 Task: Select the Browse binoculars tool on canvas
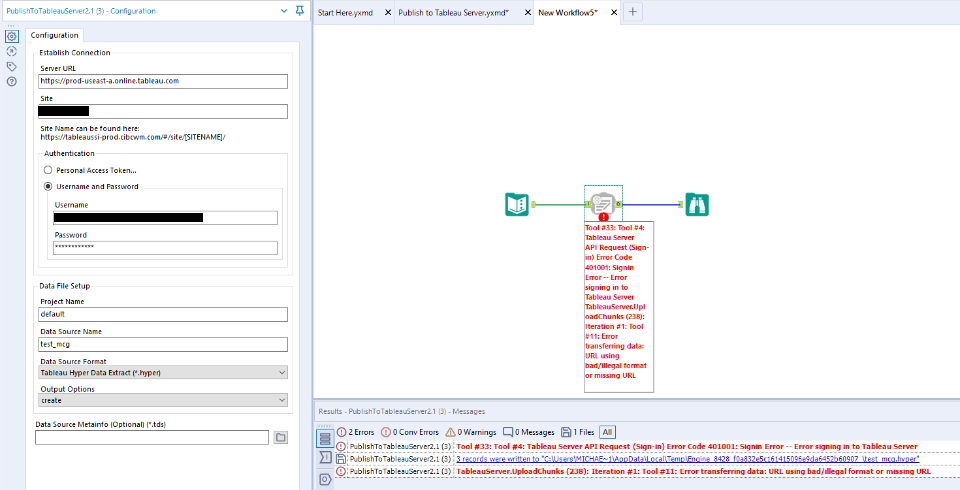(x=697, y=204)
